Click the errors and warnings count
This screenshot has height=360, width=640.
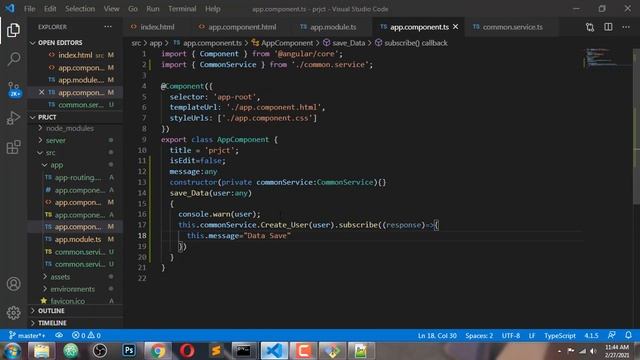click(x=86, y=336)
